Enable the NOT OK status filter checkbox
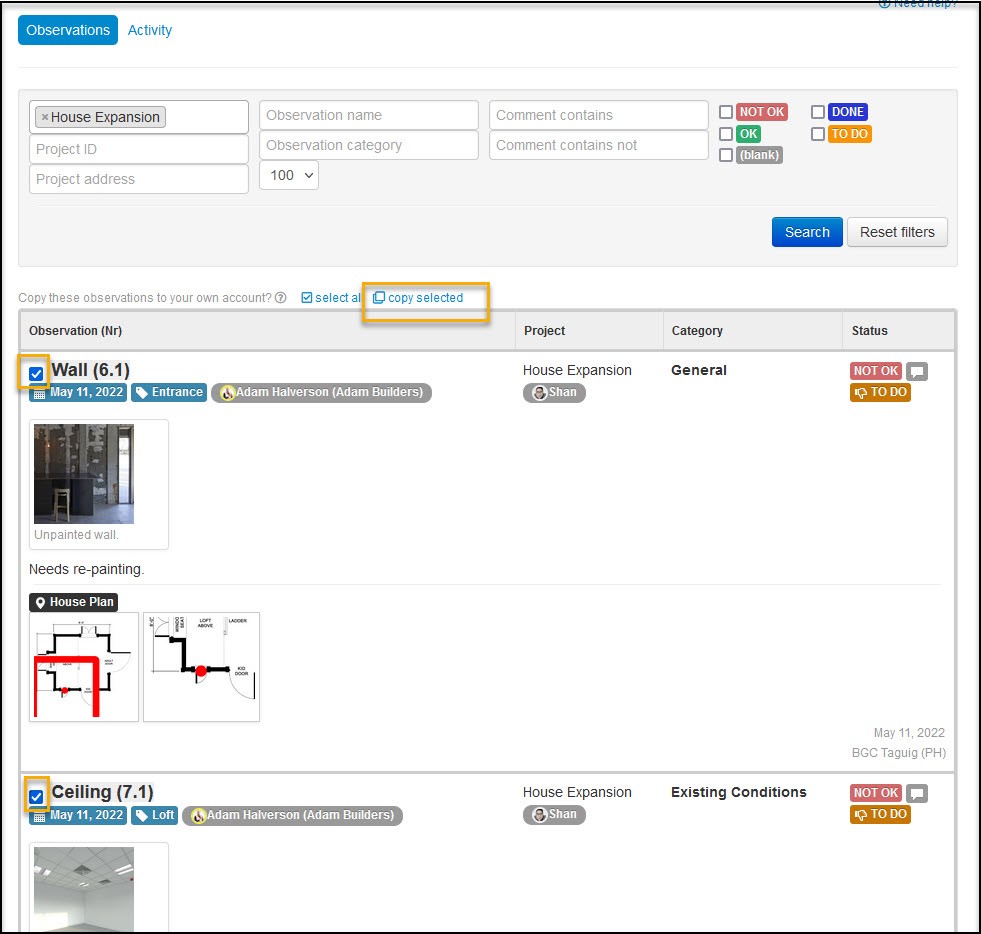The width and height of the screenshot is (981, 934). point(726,112)
